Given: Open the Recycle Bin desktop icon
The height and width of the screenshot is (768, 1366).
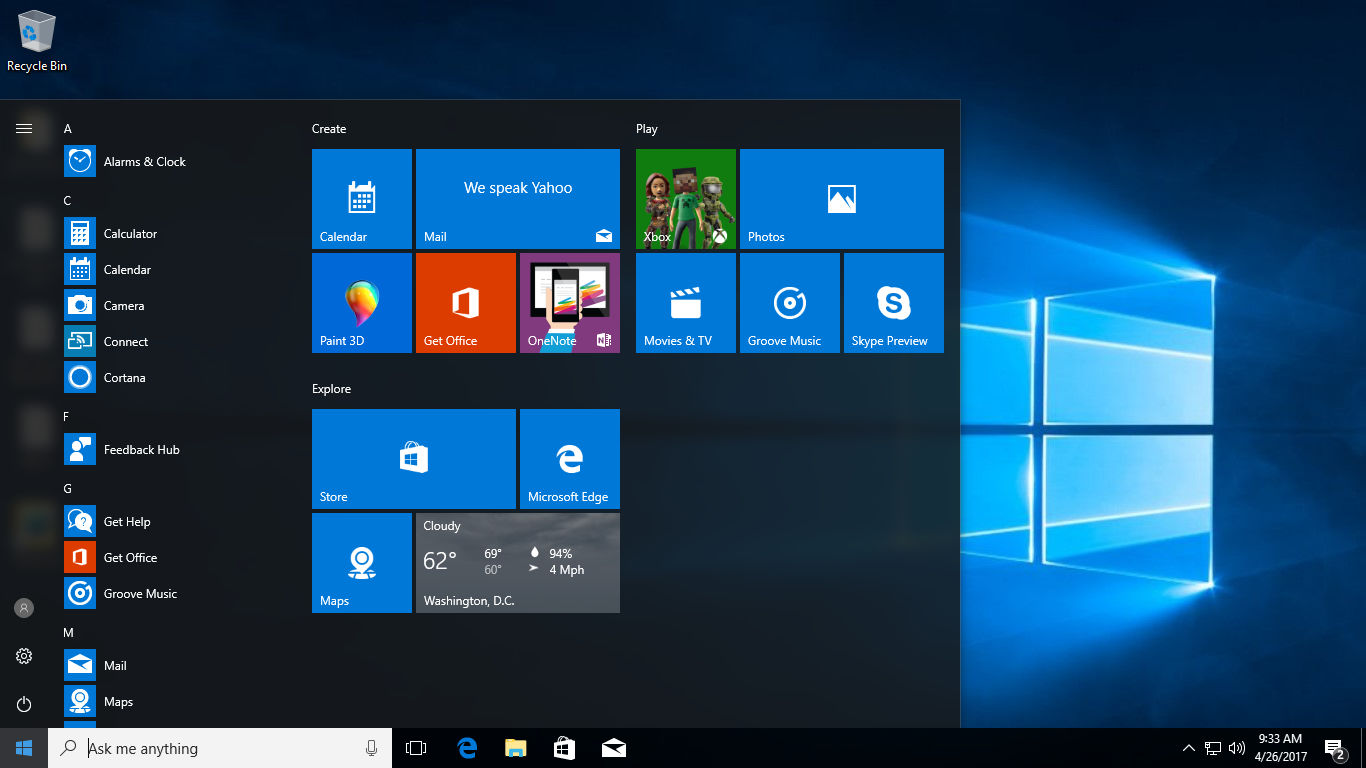Looking at the screenshot, I should point(37,40).
